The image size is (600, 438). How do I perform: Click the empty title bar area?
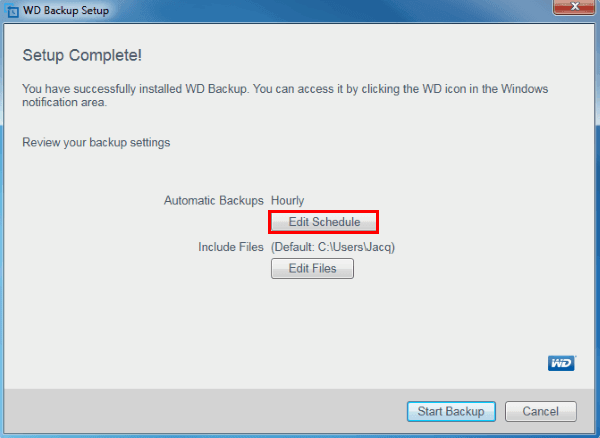click(x=300, y=10)
